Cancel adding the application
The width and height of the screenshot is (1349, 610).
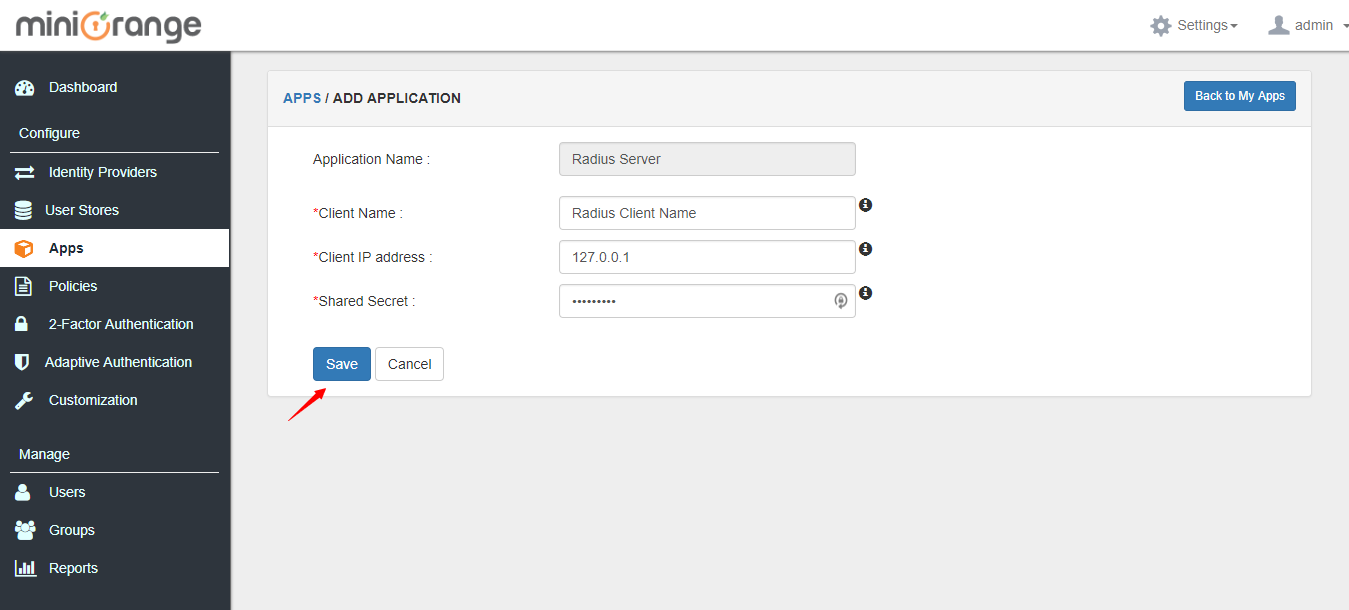coord(409,363)
